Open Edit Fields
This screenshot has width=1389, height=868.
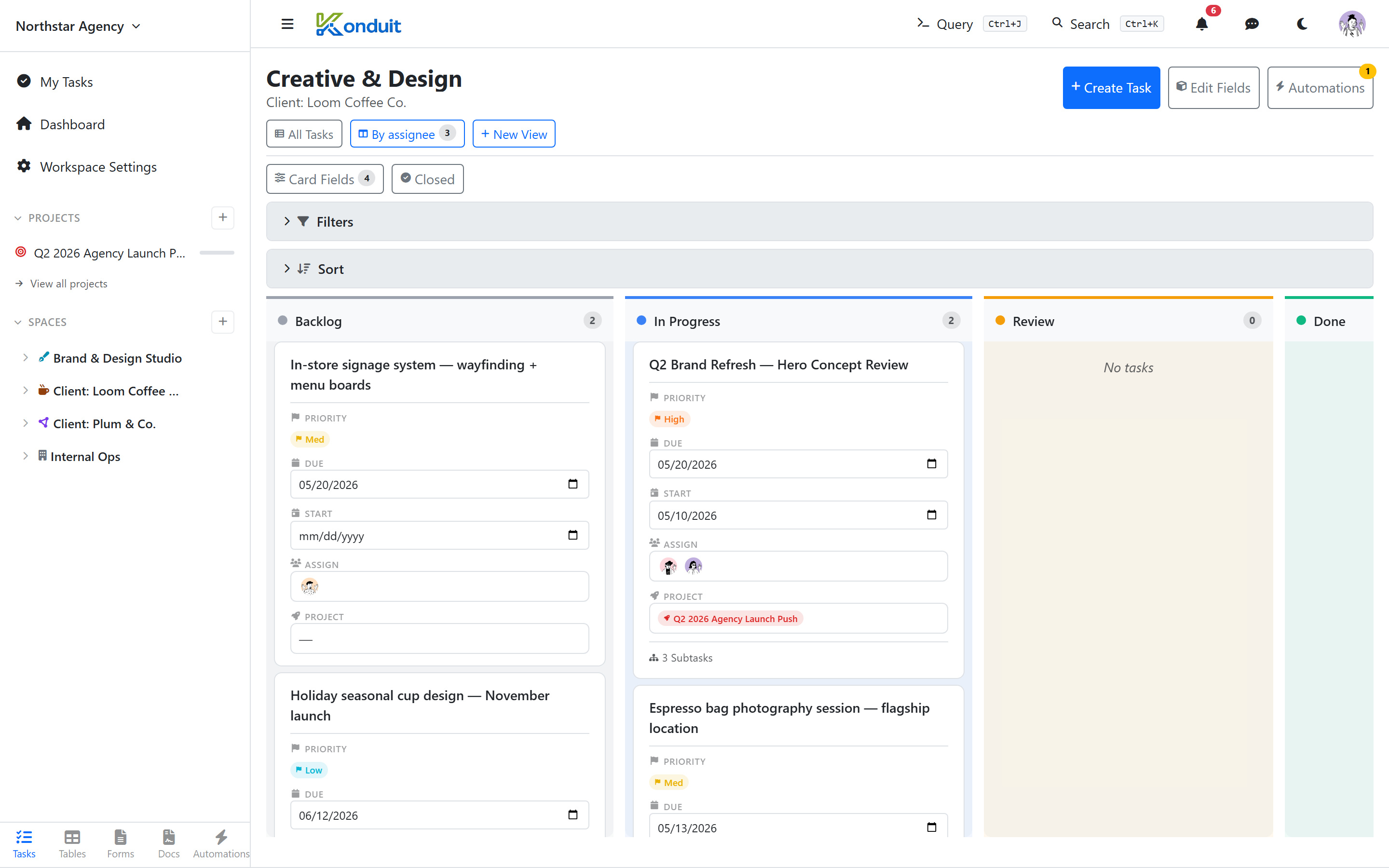pyautogui.click(x=1213, y=87)
